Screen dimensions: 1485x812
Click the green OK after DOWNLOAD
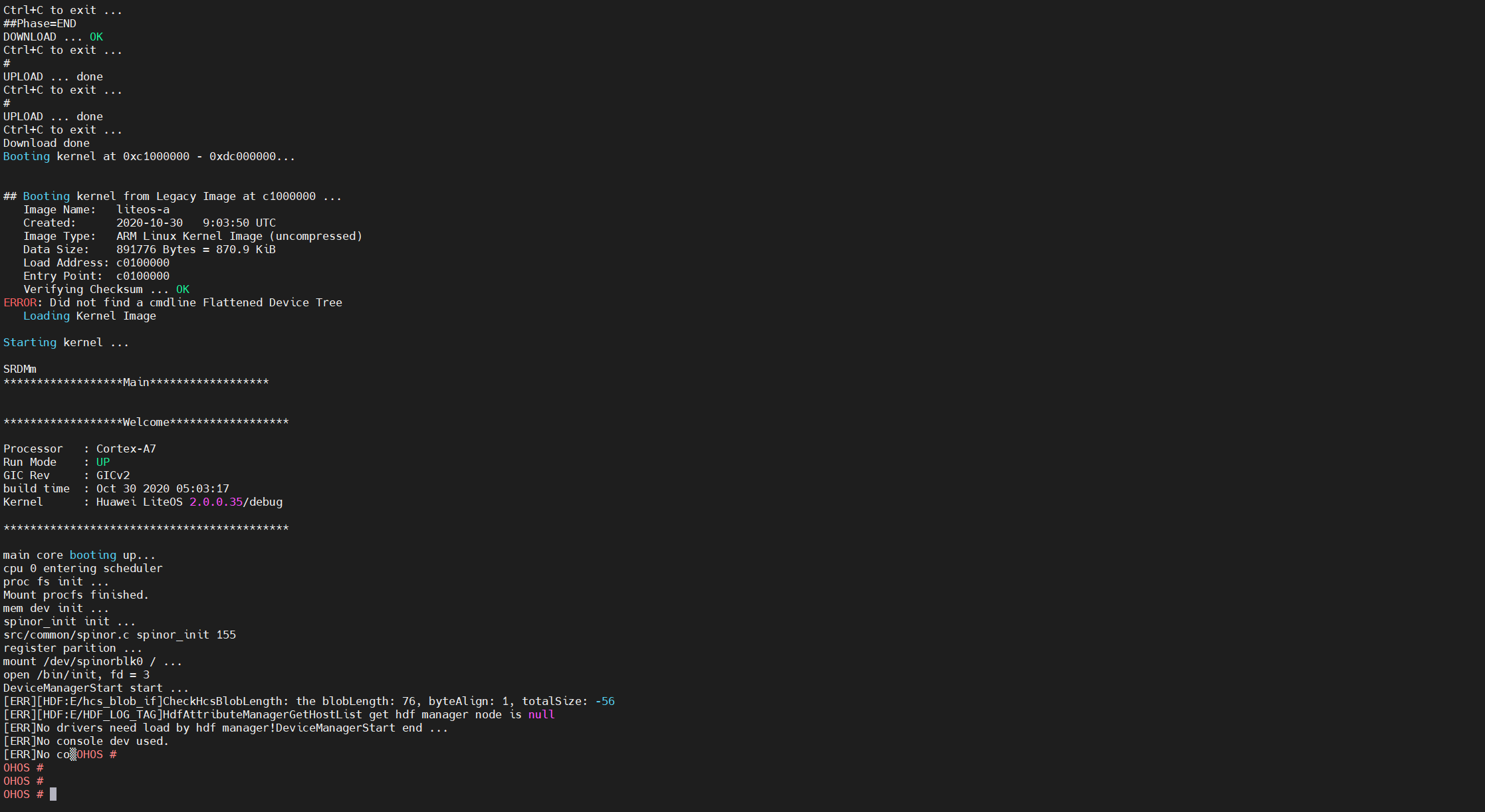click(96, 37)
